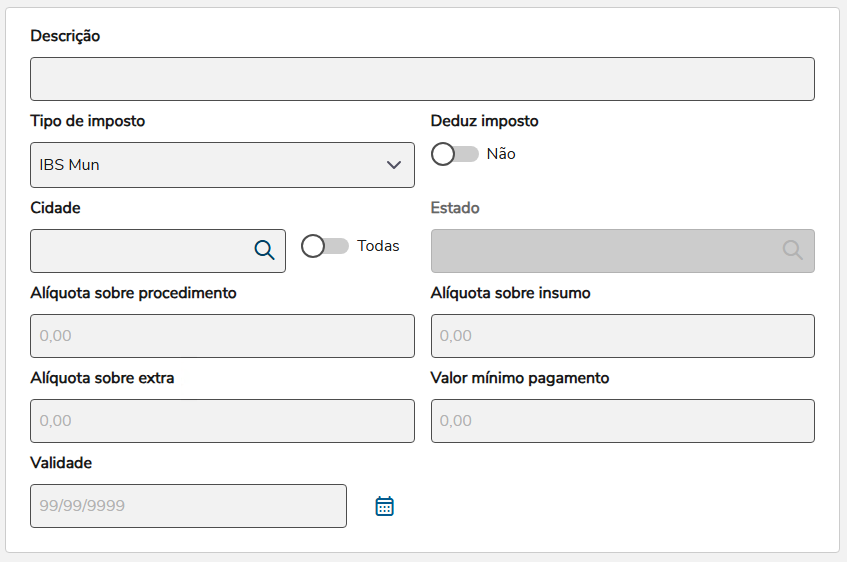Click the Deduz imposto heading label
Viewport: 847px width, 562px height.
pos(484,121)
